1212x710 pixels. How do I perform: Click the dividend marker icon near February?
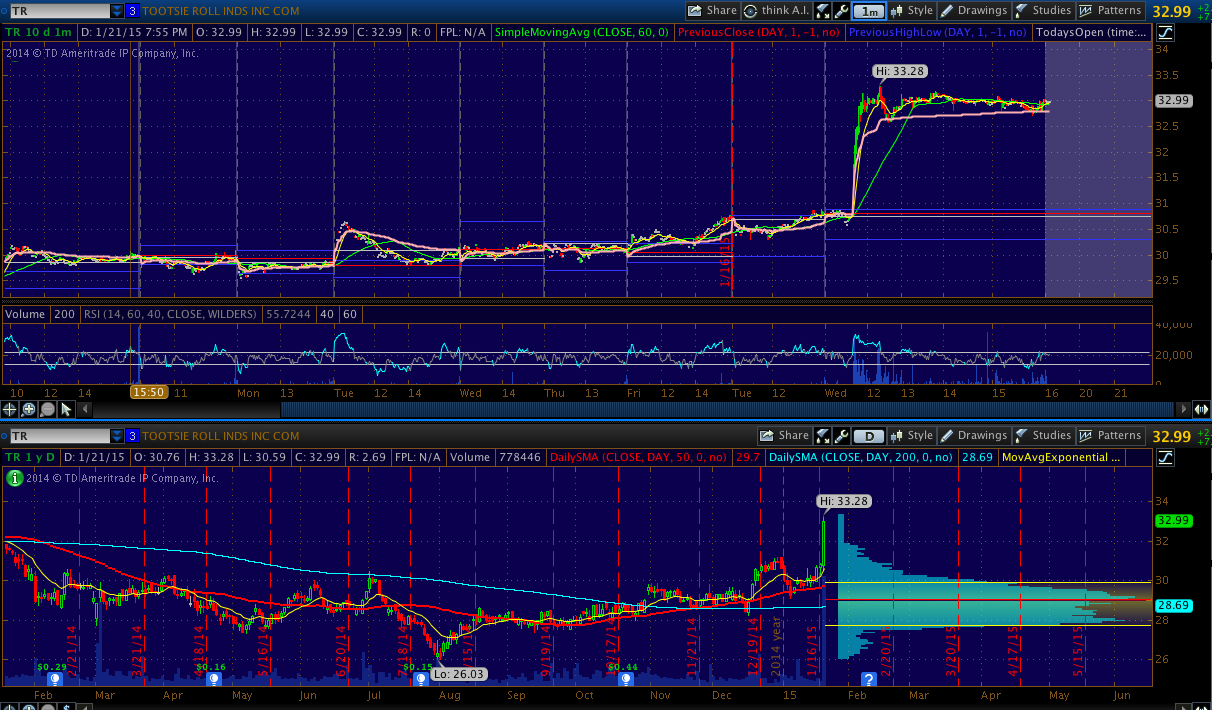[55, 678]
